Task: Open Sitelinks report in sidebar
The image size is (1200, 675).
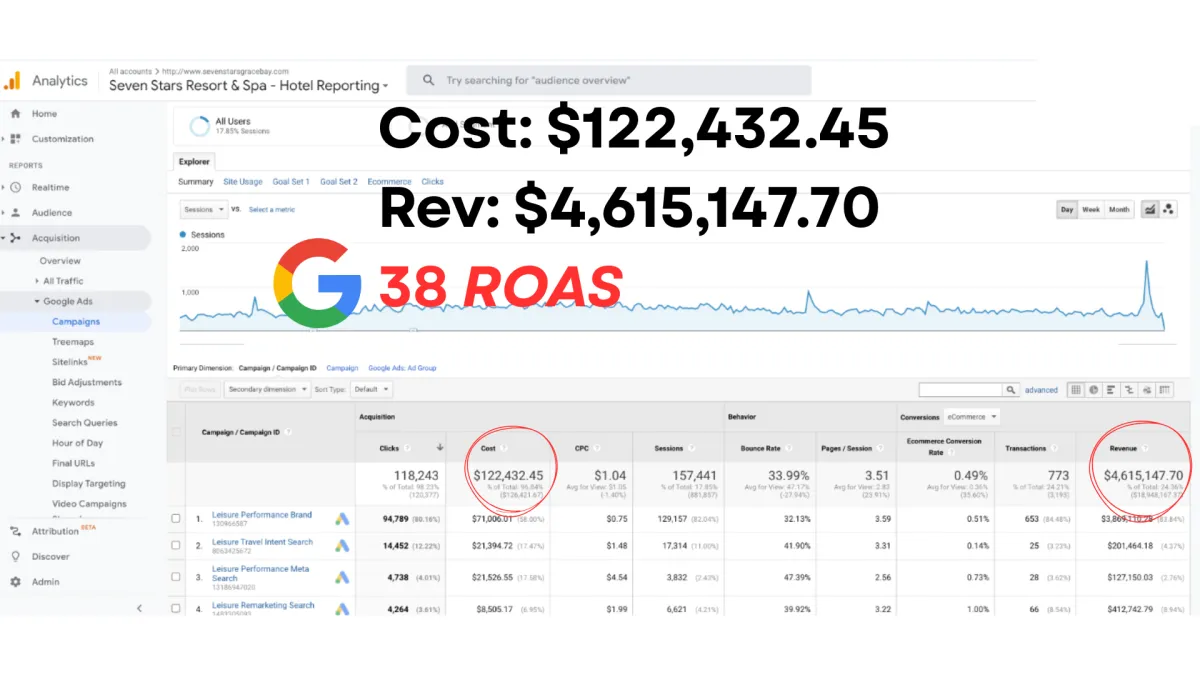Action: (x=70, y=362)
